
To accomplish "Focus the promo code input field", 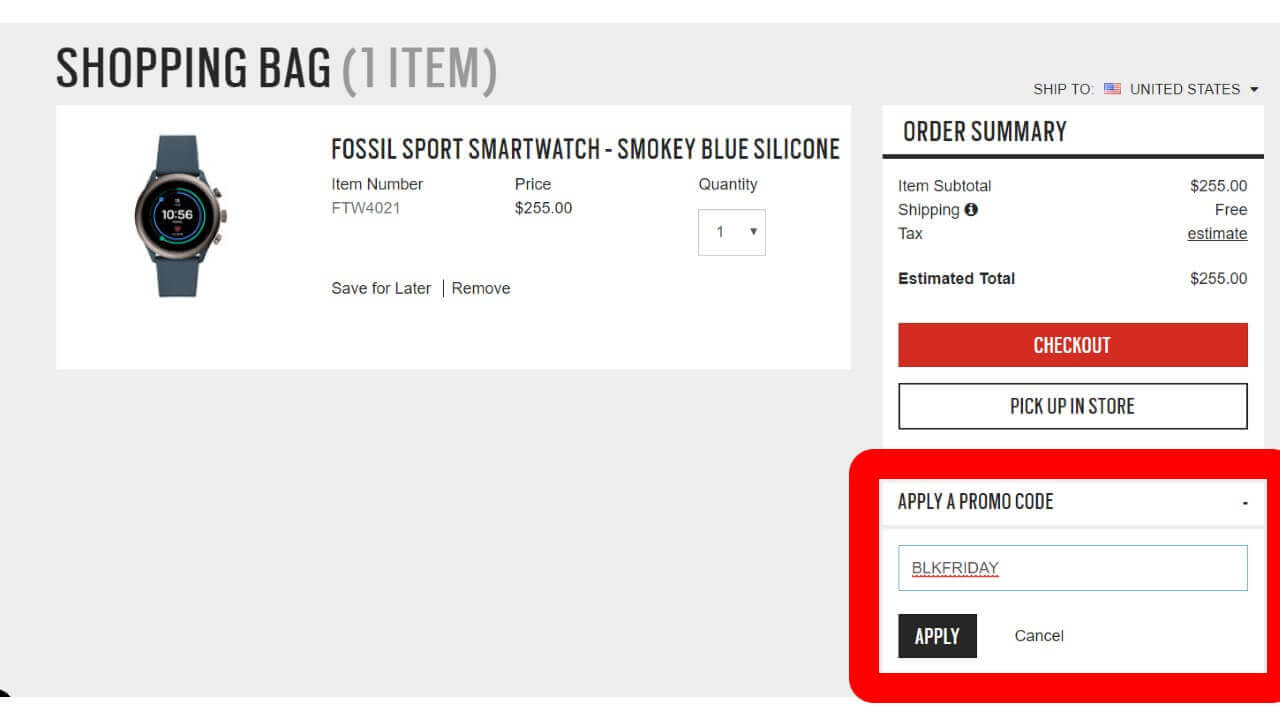I will [1072, 568].
